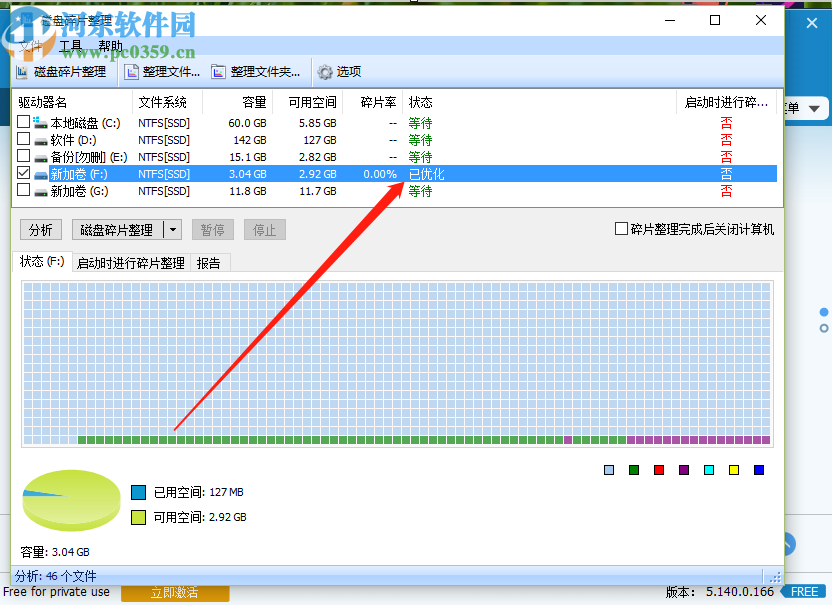Click the FREE version badge
The image size is (832, 605).
pos(803,592)
